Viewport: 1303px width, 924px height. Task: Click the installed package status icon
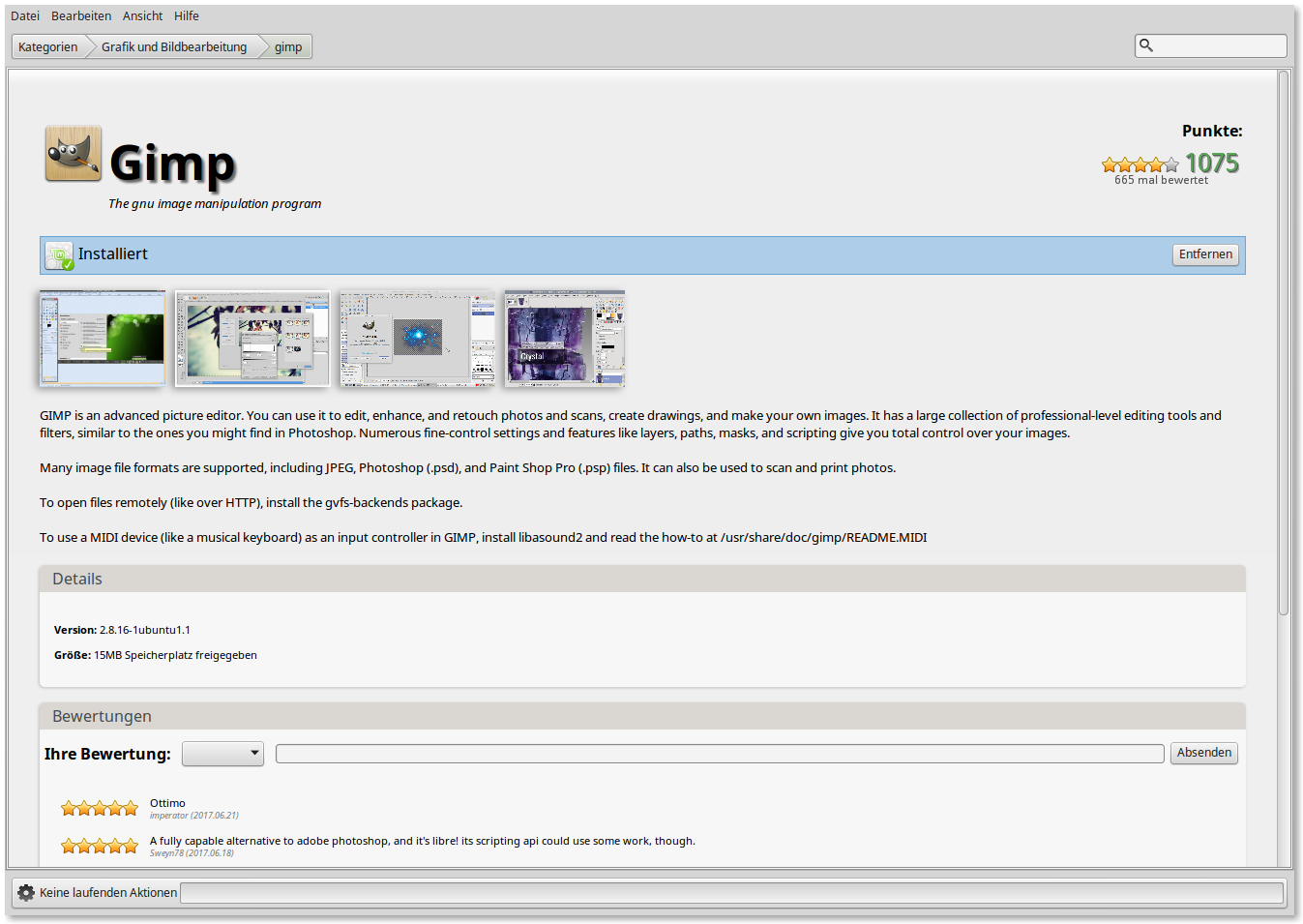coord(59,255)
